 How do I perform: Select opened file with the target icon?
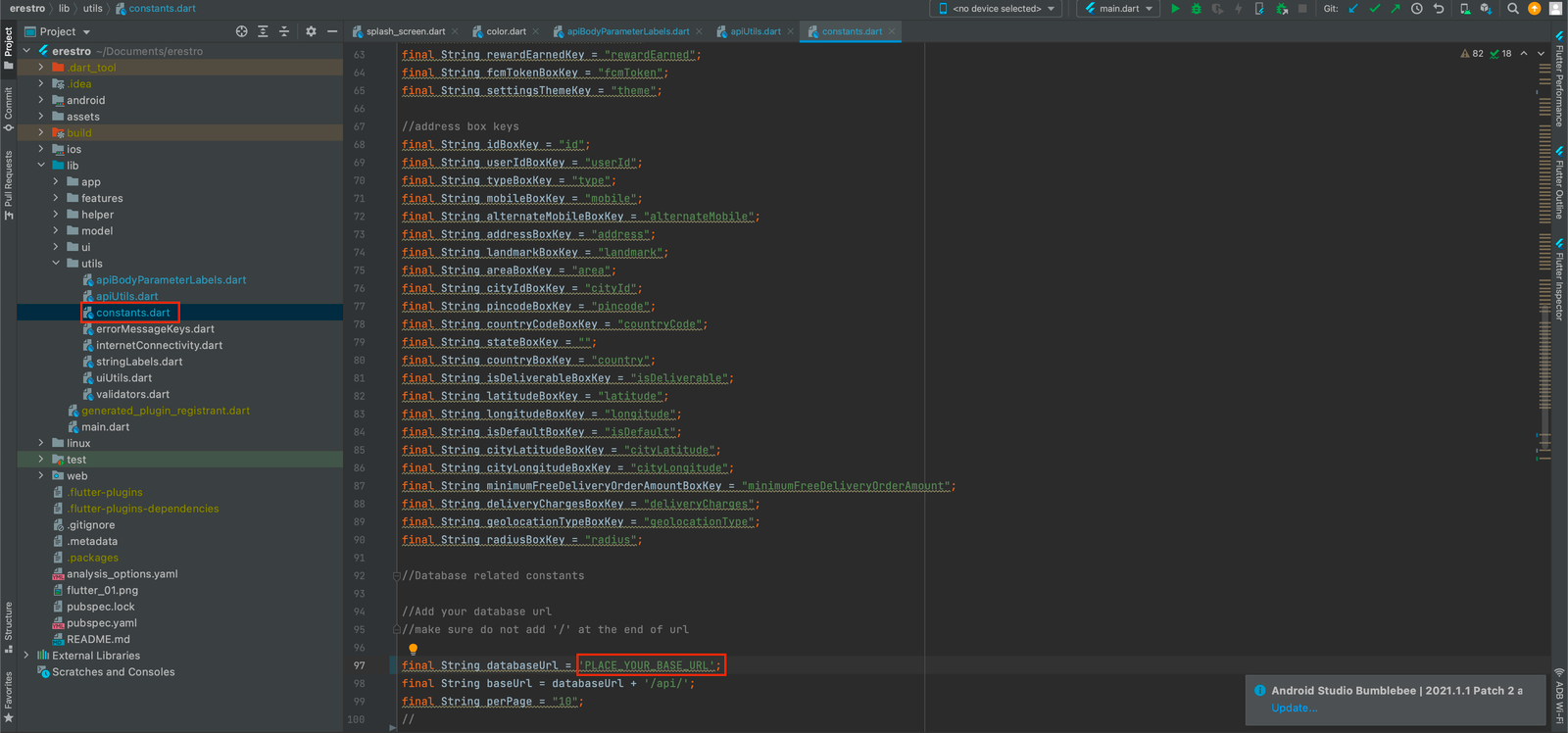click(x=241, y=31)
